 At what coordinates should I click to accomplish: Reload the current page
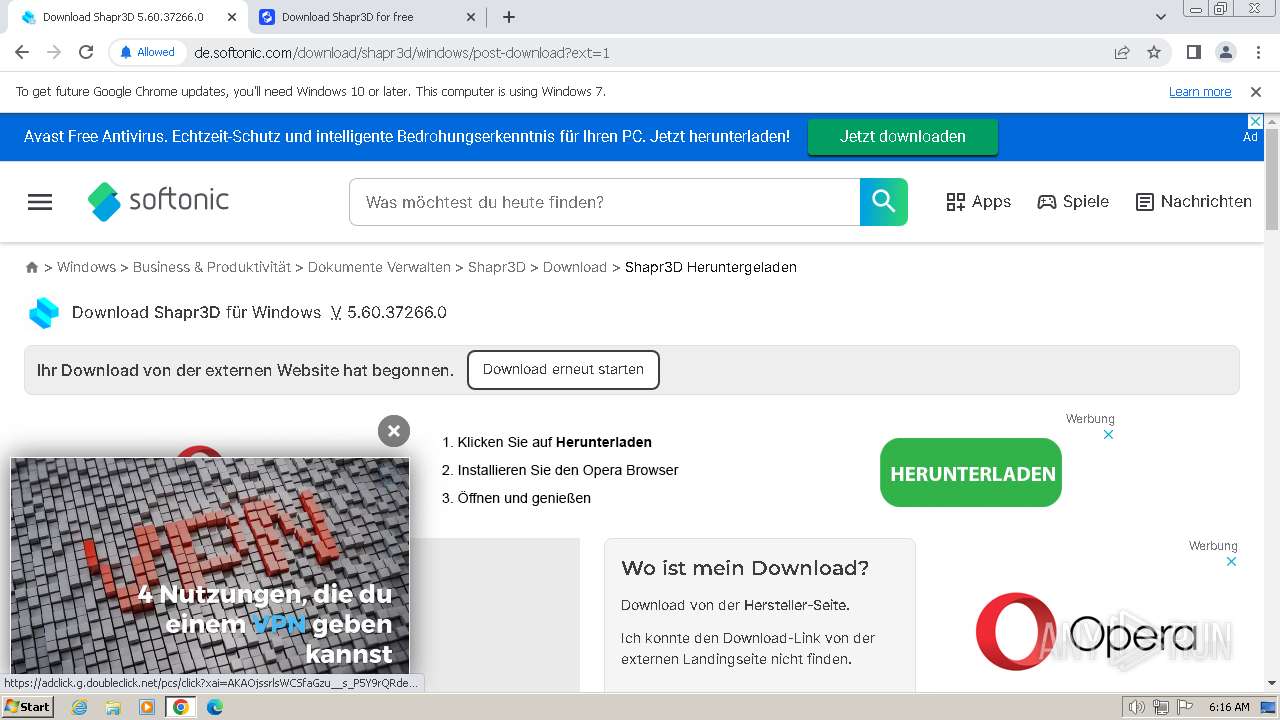[x=86, y=52]
